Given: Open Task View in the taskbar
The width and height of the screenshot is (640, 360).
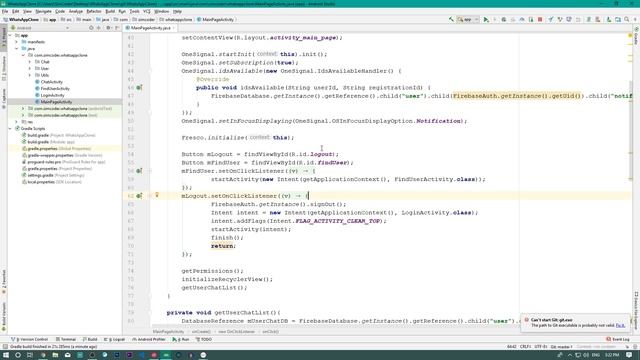Looking at the screenshot, I should point(30,355).
